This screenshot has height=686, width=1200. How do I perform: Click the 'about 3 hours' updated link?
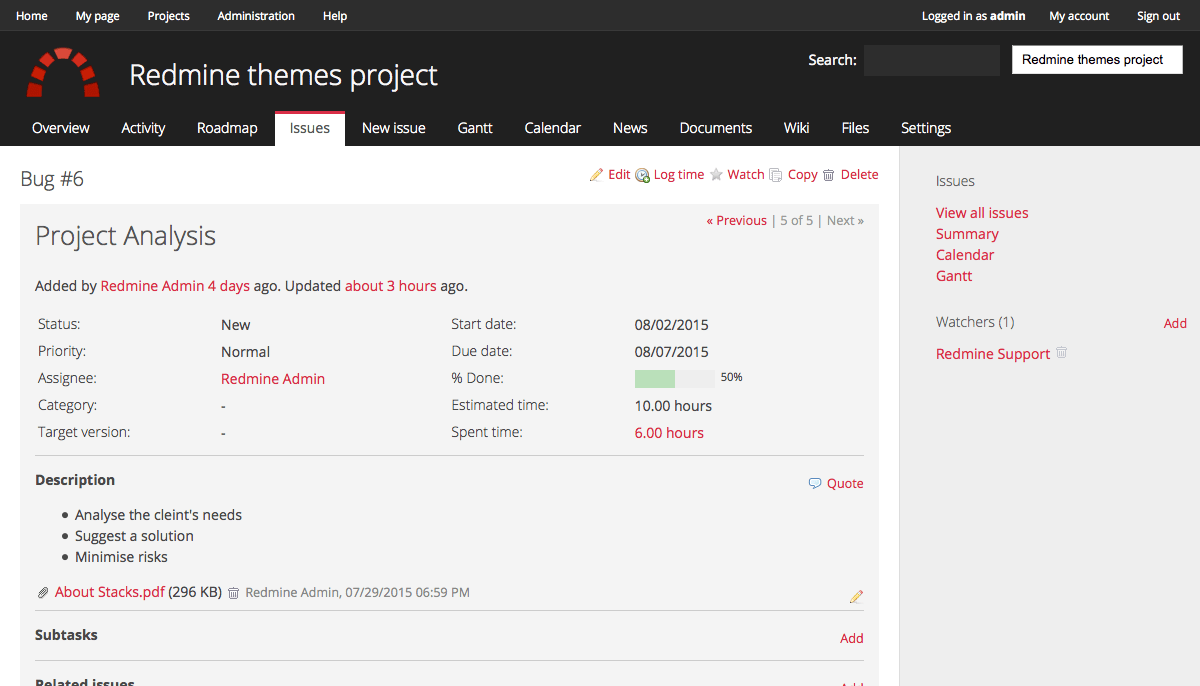(x=391, y=286)
